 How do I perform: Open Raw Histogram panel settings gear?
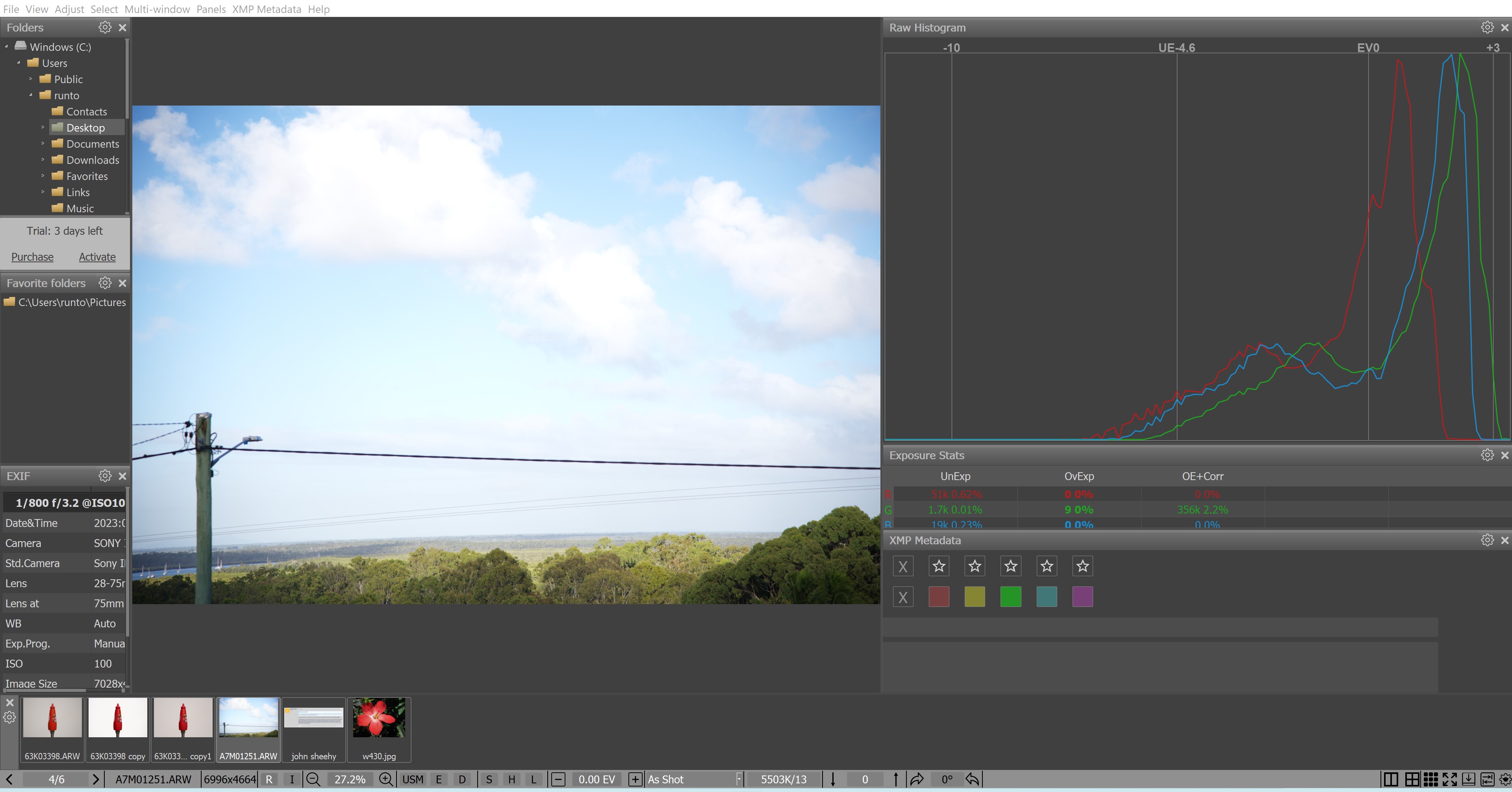pos(1487,28)
